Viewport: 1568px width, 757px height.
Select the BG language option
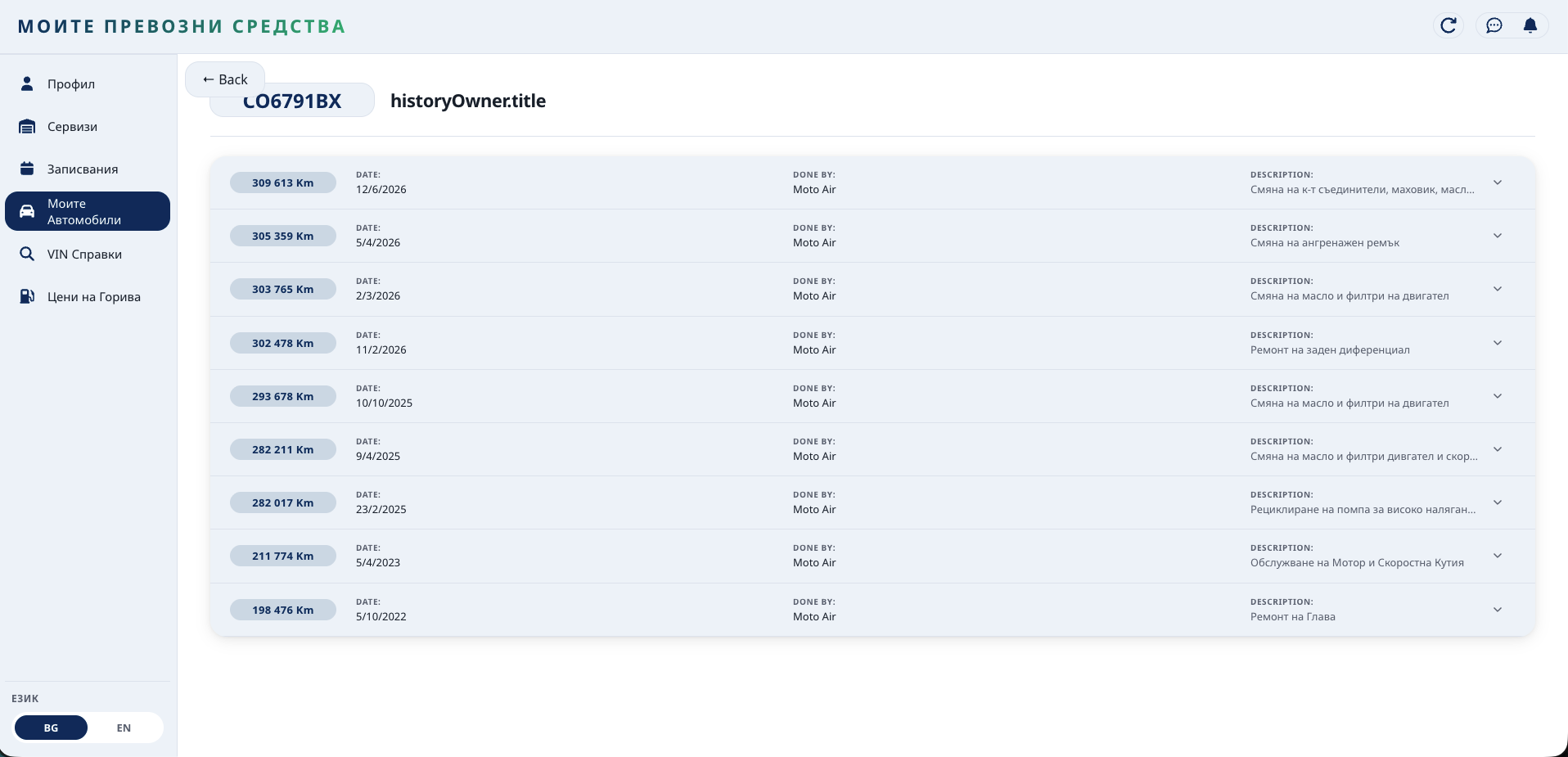click(51, 728)
